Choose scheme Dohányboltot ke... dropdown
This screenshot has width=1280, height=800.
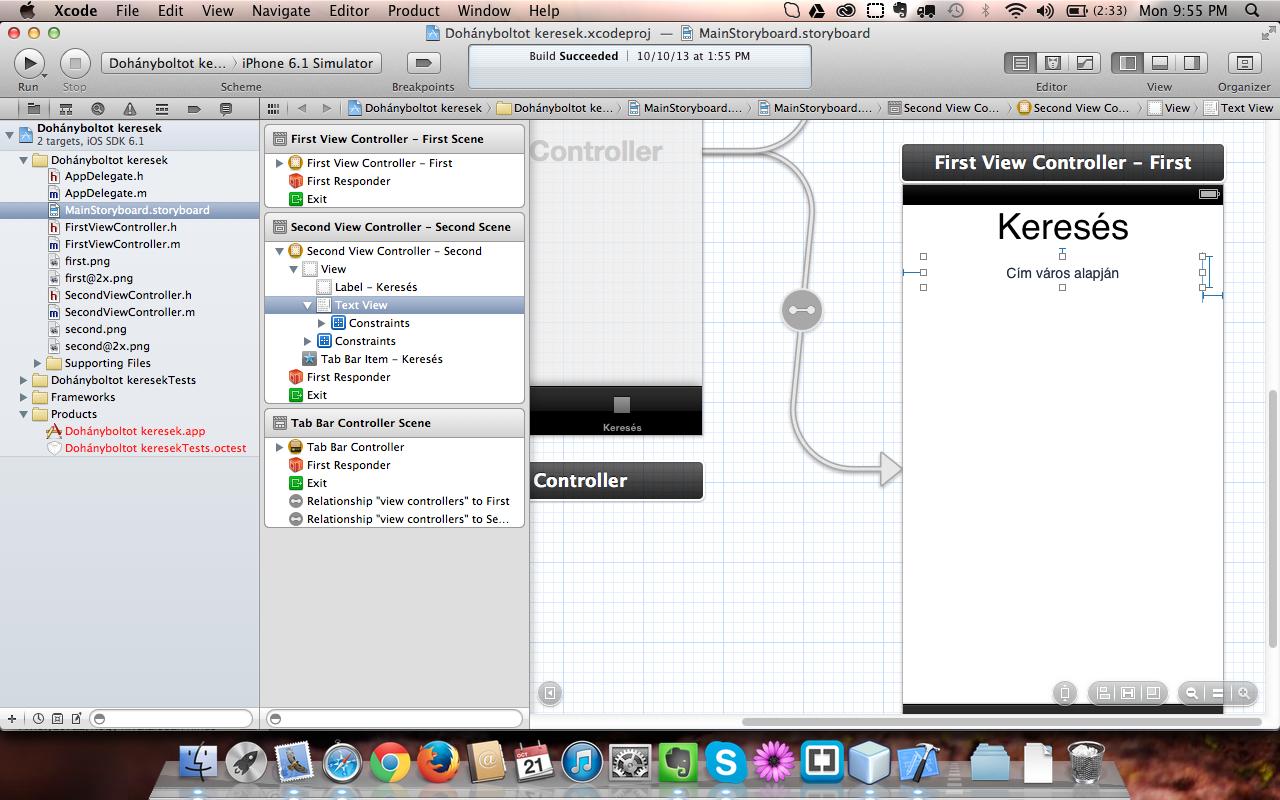(168, 63)
